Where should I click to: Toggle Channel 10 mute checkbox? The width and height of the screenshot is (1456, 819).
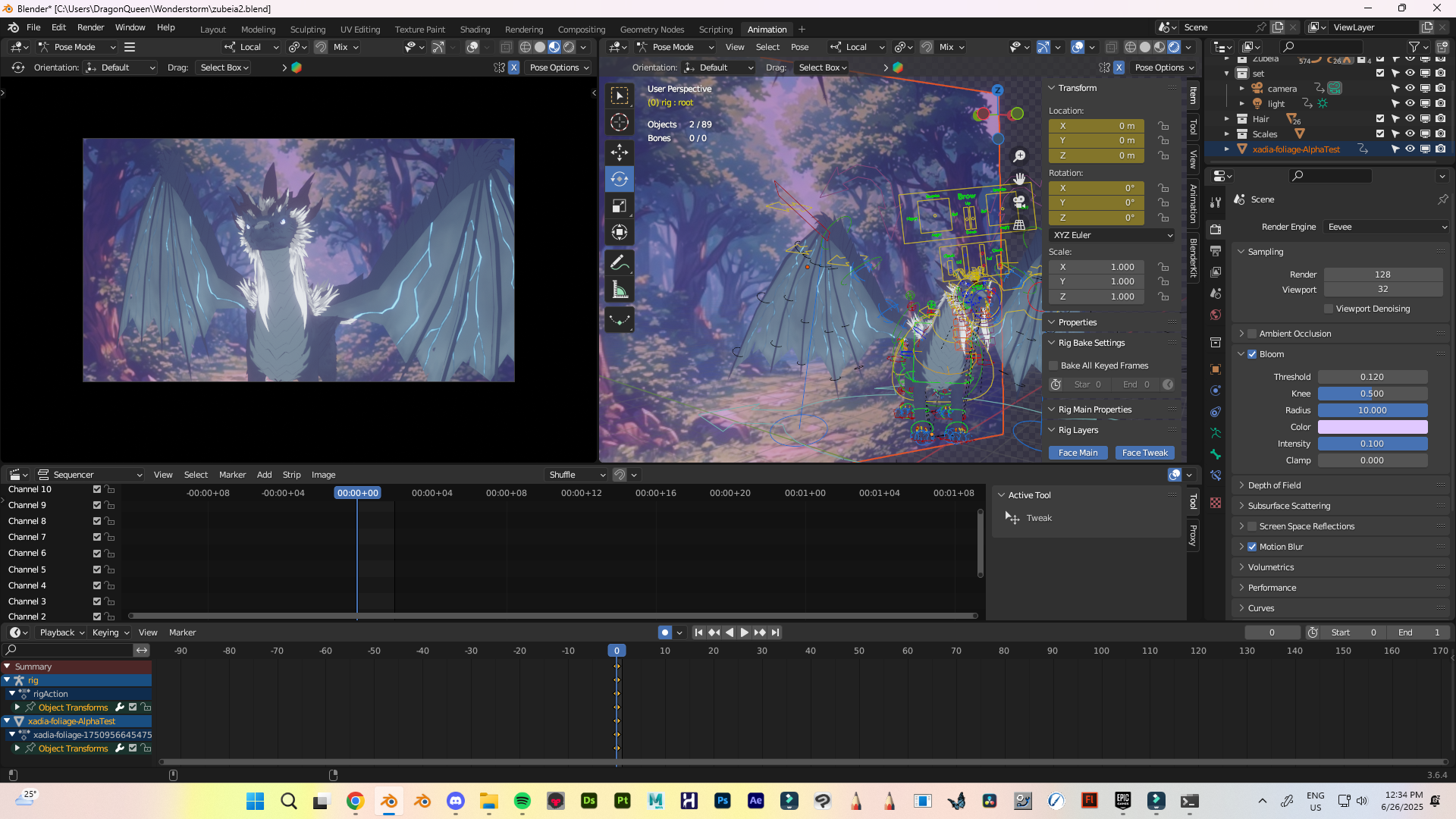click(x=97, y=489)
